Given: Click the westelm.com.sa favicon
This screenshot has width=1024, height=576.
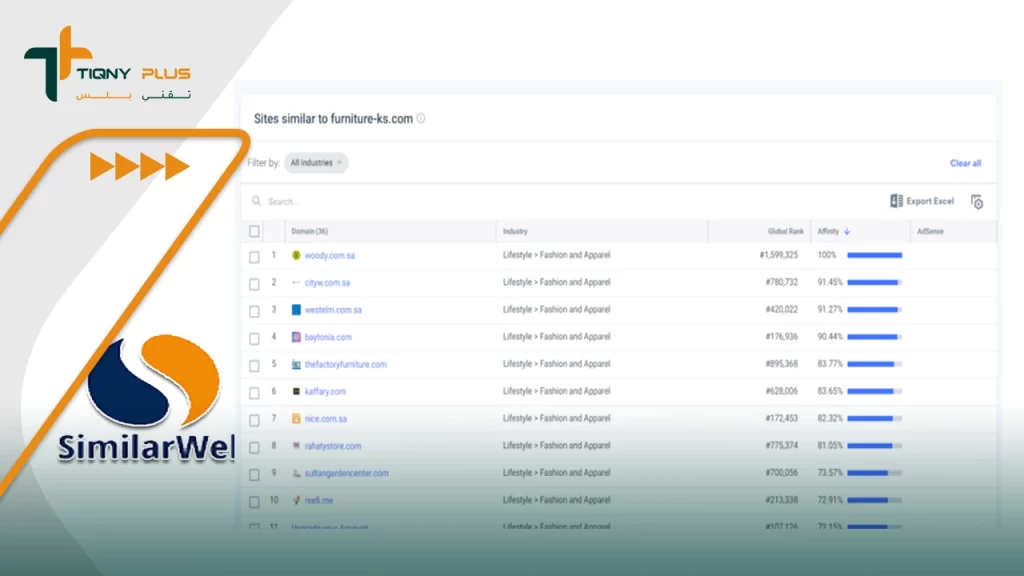Looking at the screenshot, I should [x=296, y=310].
